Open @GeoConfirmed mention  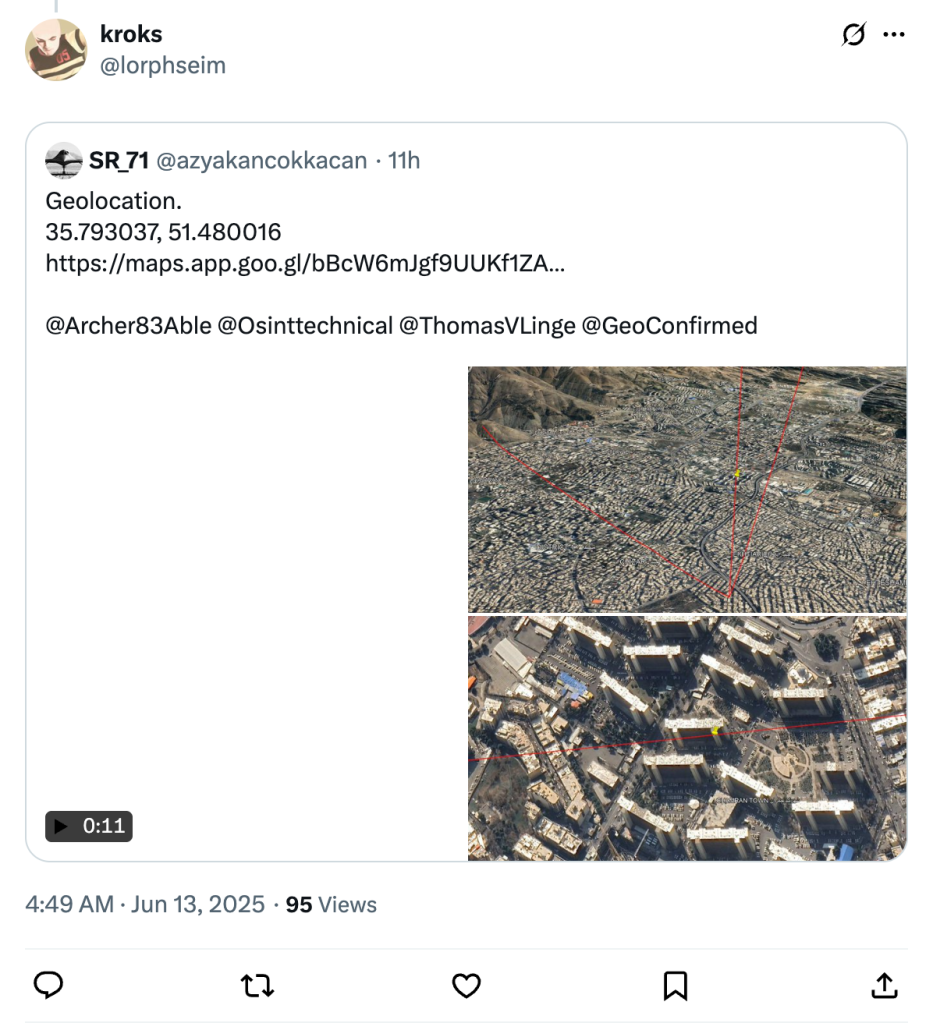669,325
